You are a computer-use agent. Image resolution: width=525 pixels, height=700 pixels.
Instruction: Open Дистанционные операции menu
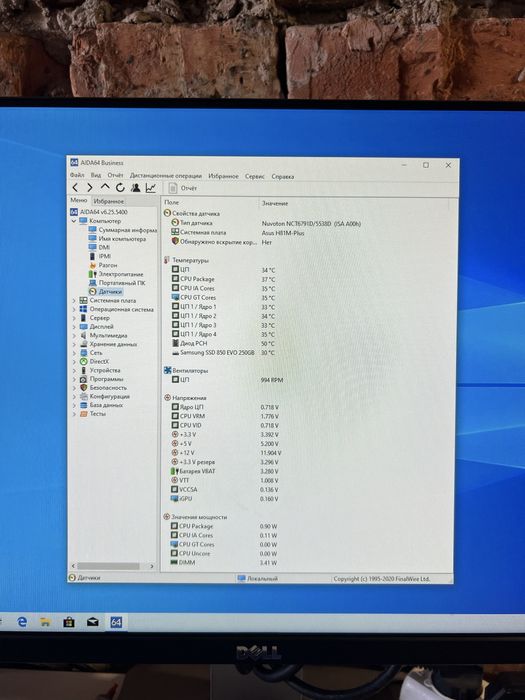coord(166,176)
